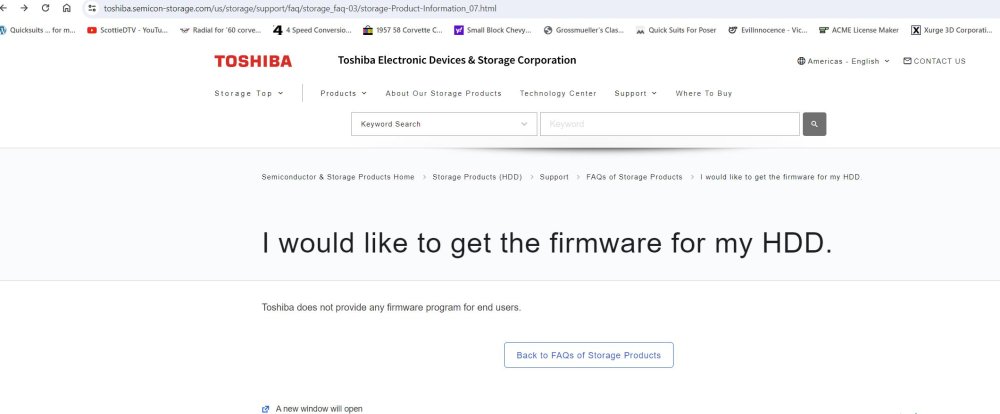Open the Support breadcrumb link
Screen dimensions: 1000x414
tap(554, 177)
